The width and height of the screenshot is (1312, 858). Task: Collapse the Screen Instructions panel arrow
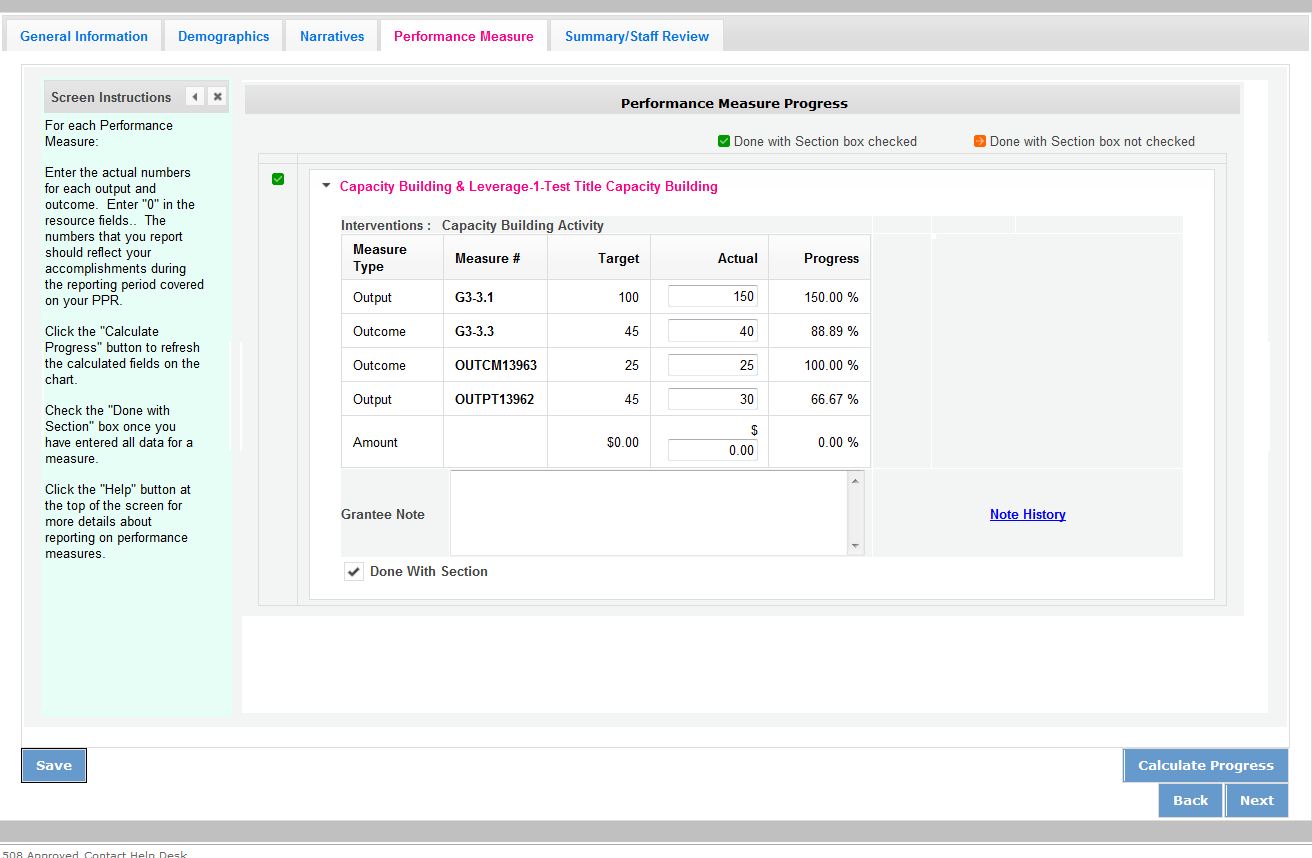[x=195, y=97]
